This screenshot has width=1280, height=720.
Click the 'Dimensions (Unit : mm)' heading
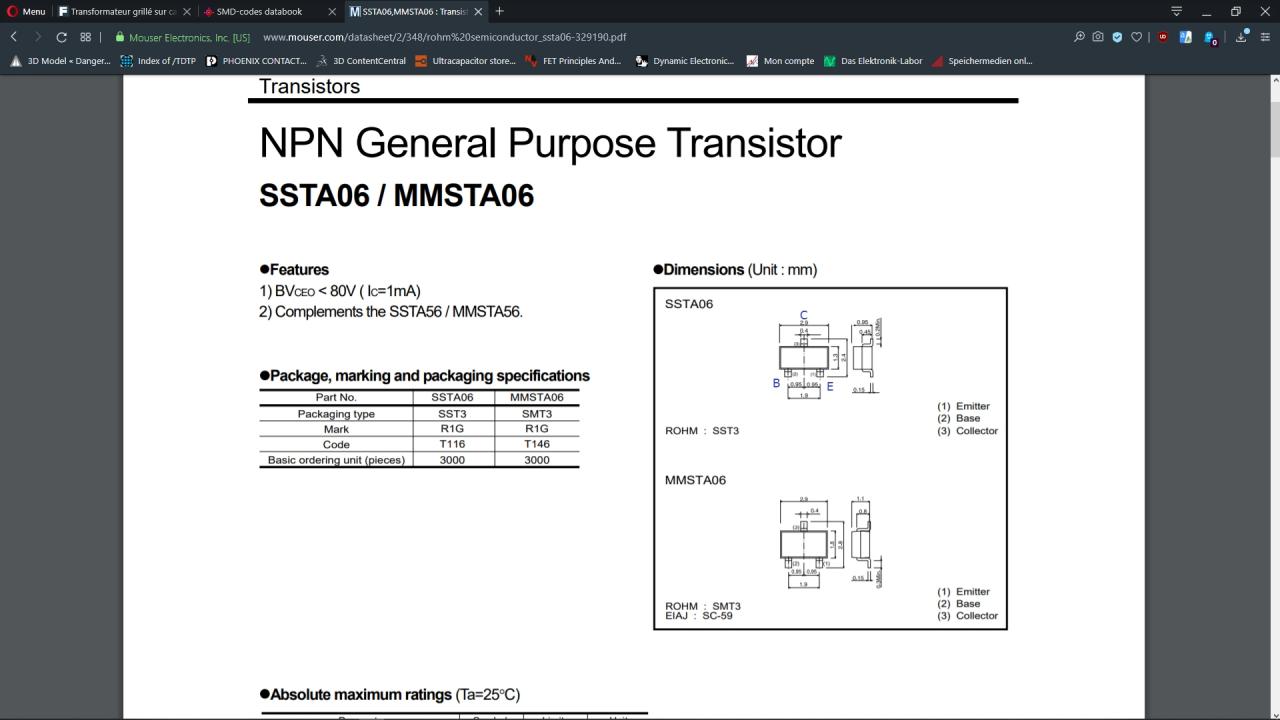click(735, 270)
